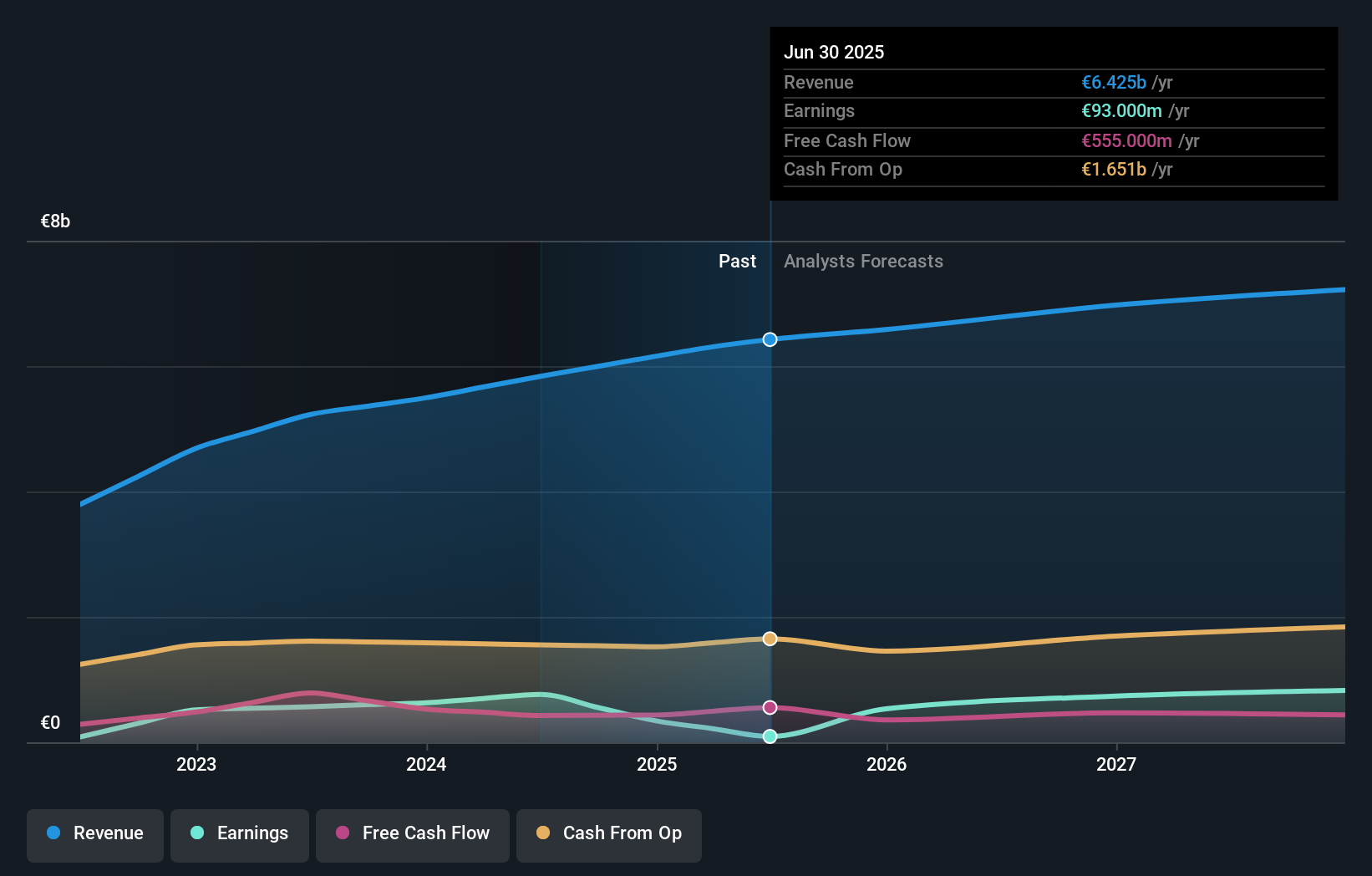1372x876 pixels.
Task: Click the 2025 label on the time axis
Action: point(658,763)
